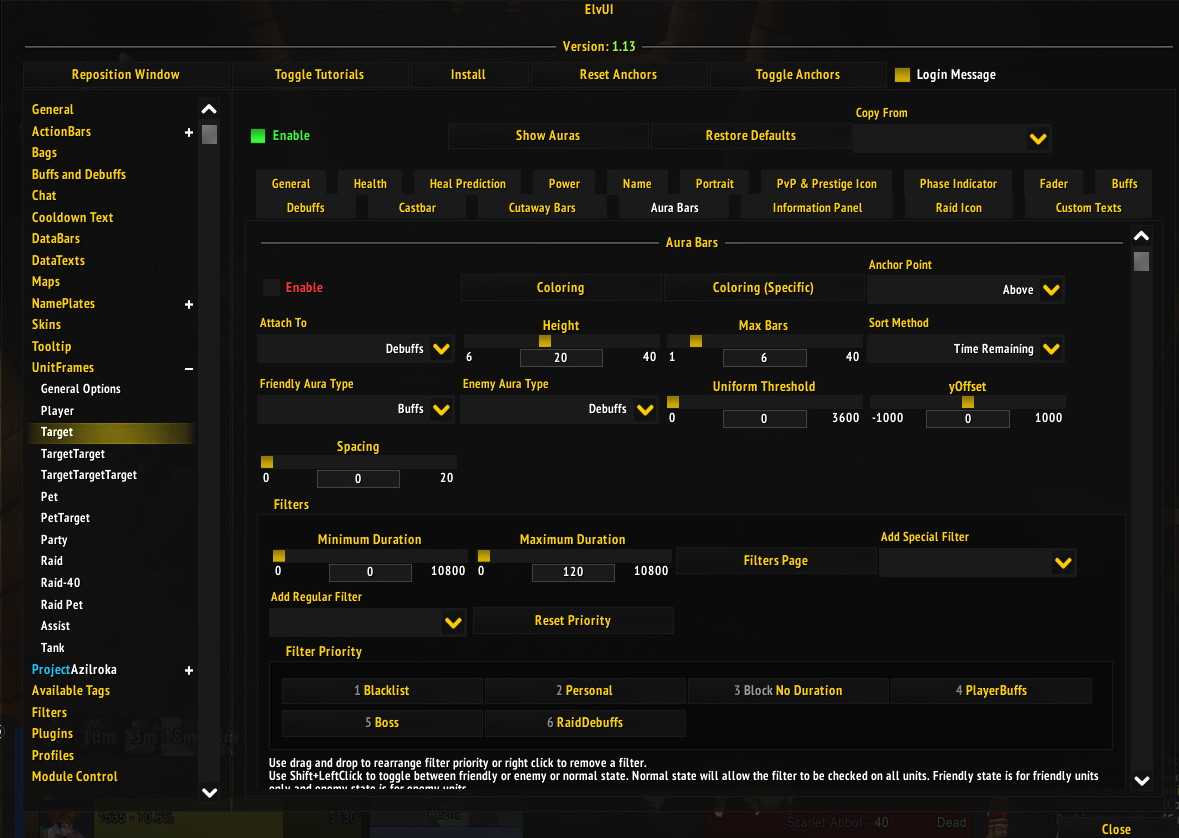Open the Add Special Filter dropdown
Viewport: 1179px width, 838px height.
977,562
